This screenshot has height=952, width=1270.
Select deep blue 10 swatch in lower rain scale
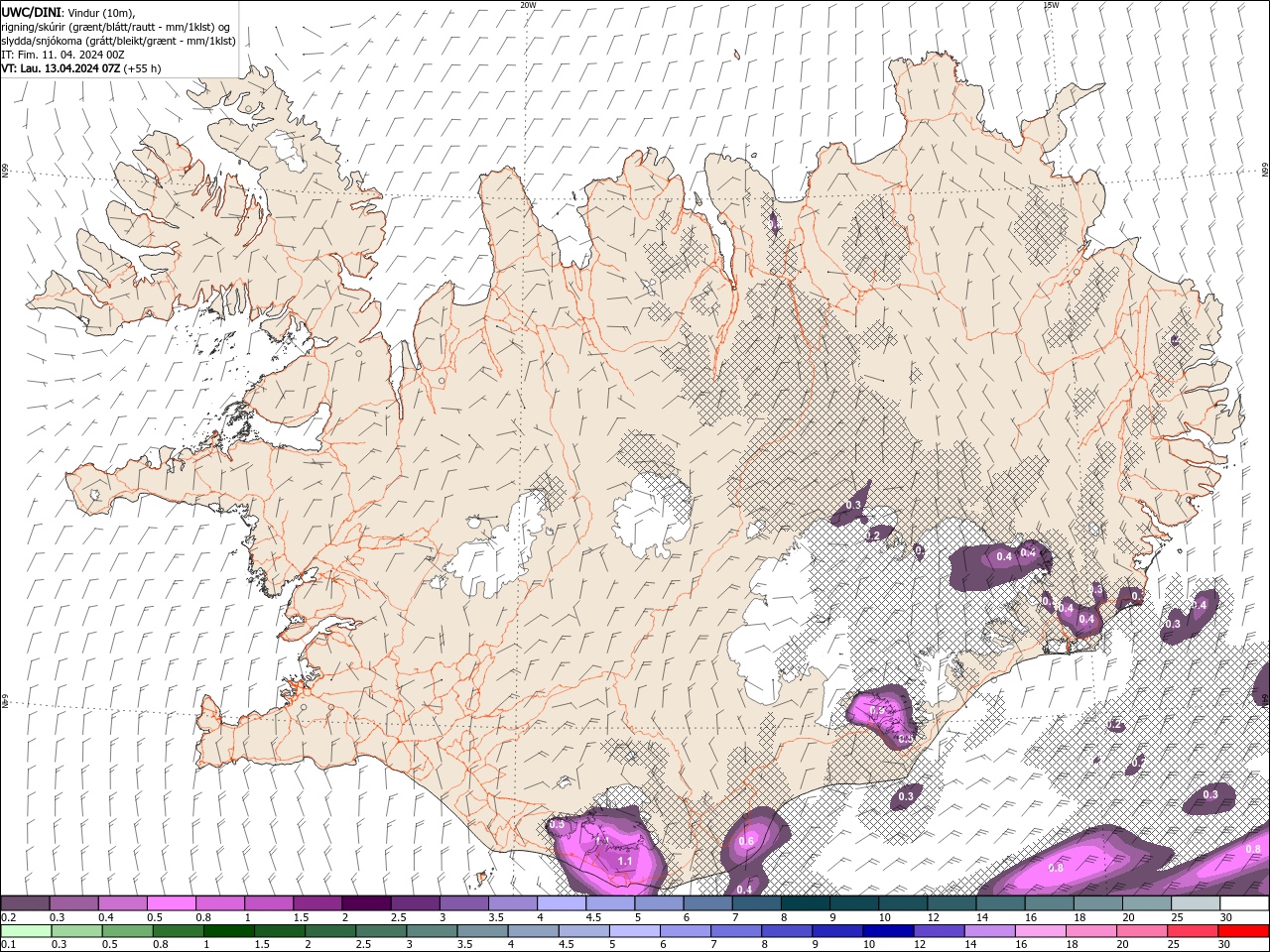[x=887, y=931]
